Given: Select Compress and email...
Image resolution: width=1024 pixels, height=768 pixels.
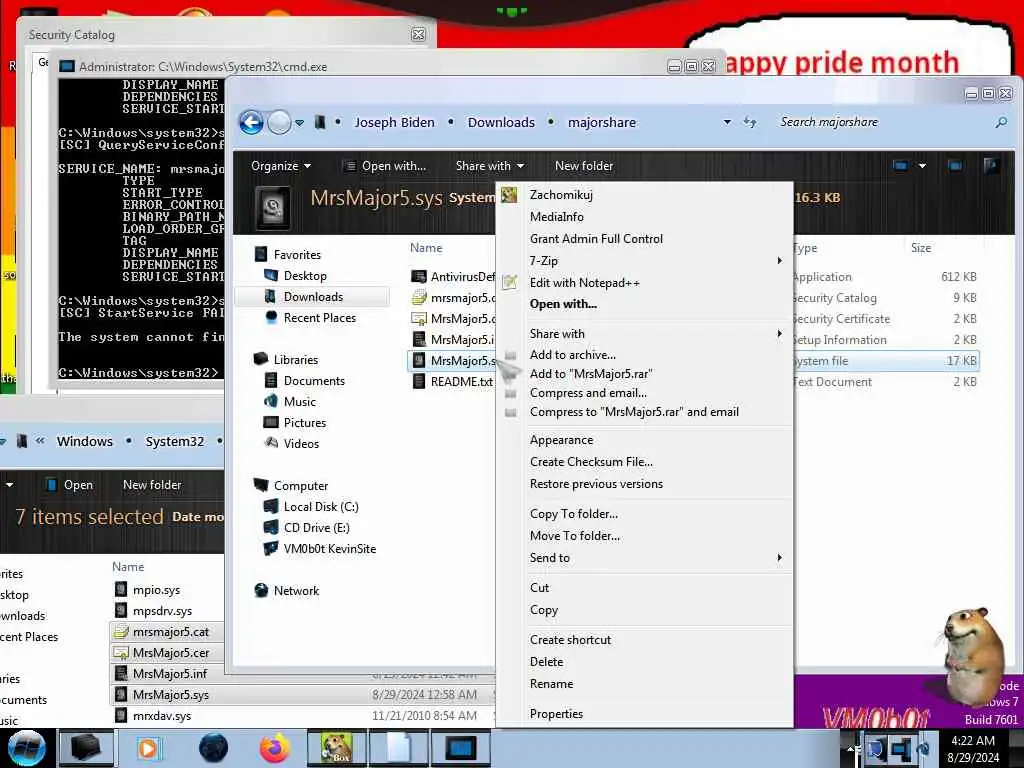Looking at the screenshot, I should 645,392.
